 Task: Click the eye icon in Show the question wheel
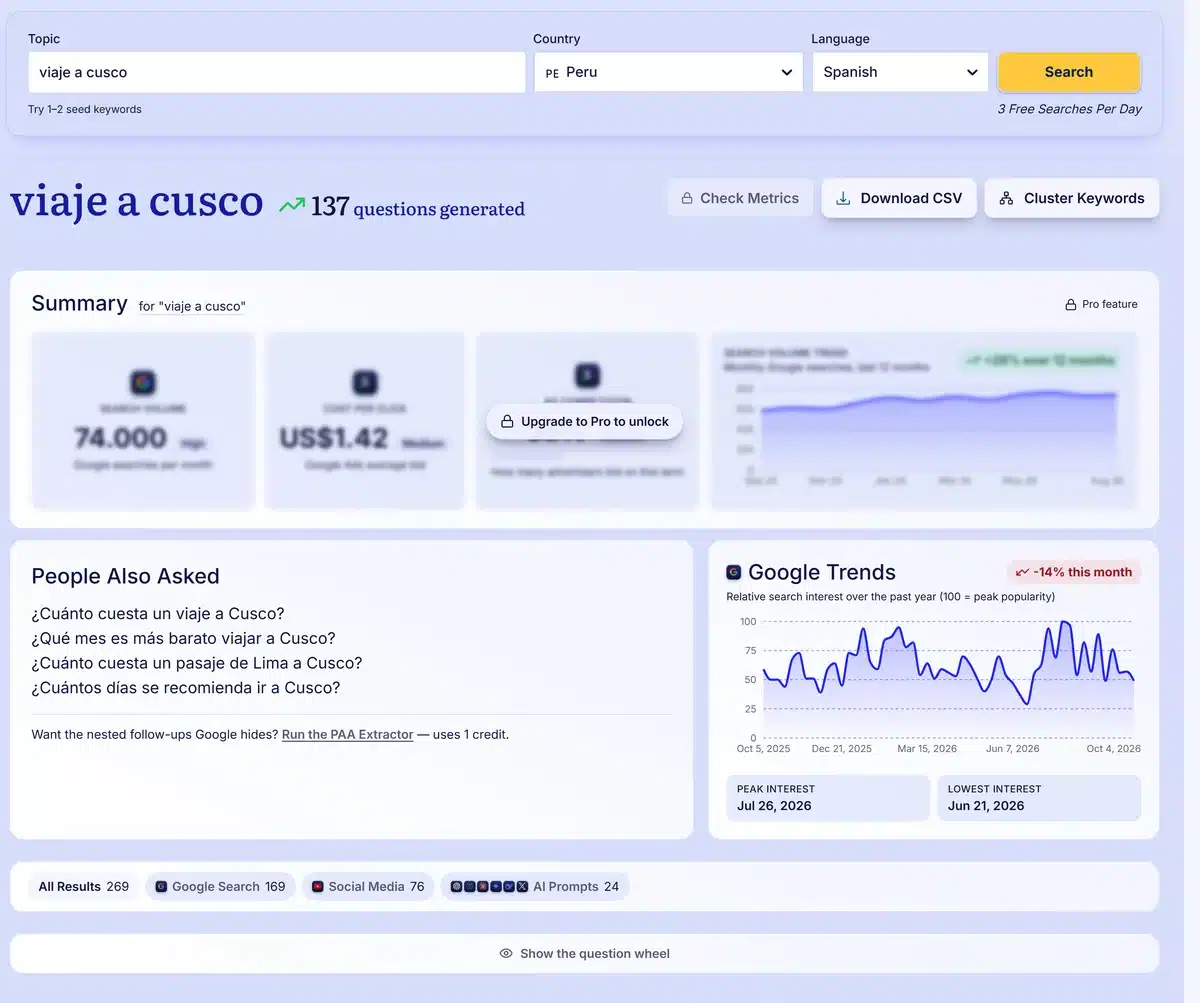click(506, 953)
